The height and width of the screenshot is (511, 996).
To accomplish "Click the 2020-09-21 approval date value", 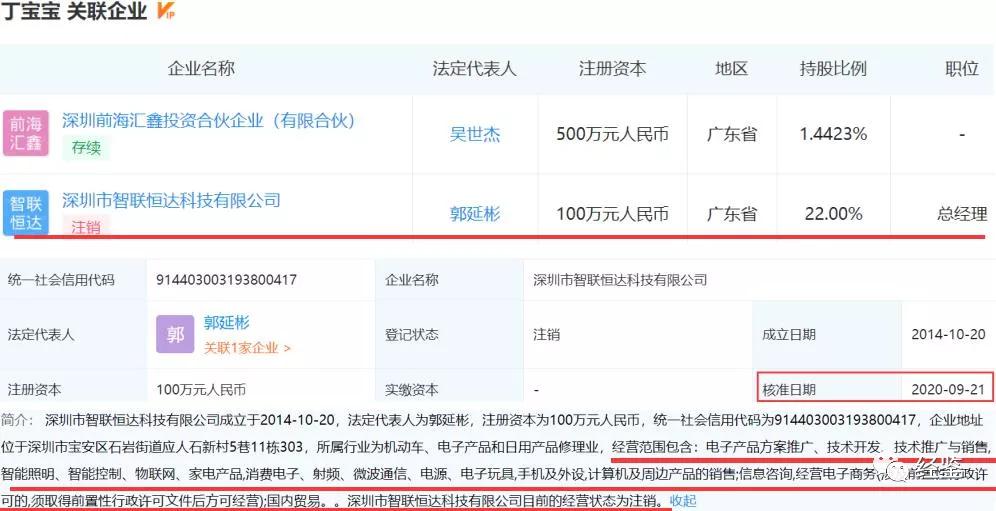I will pyautogui.click(x=948, y=389).
